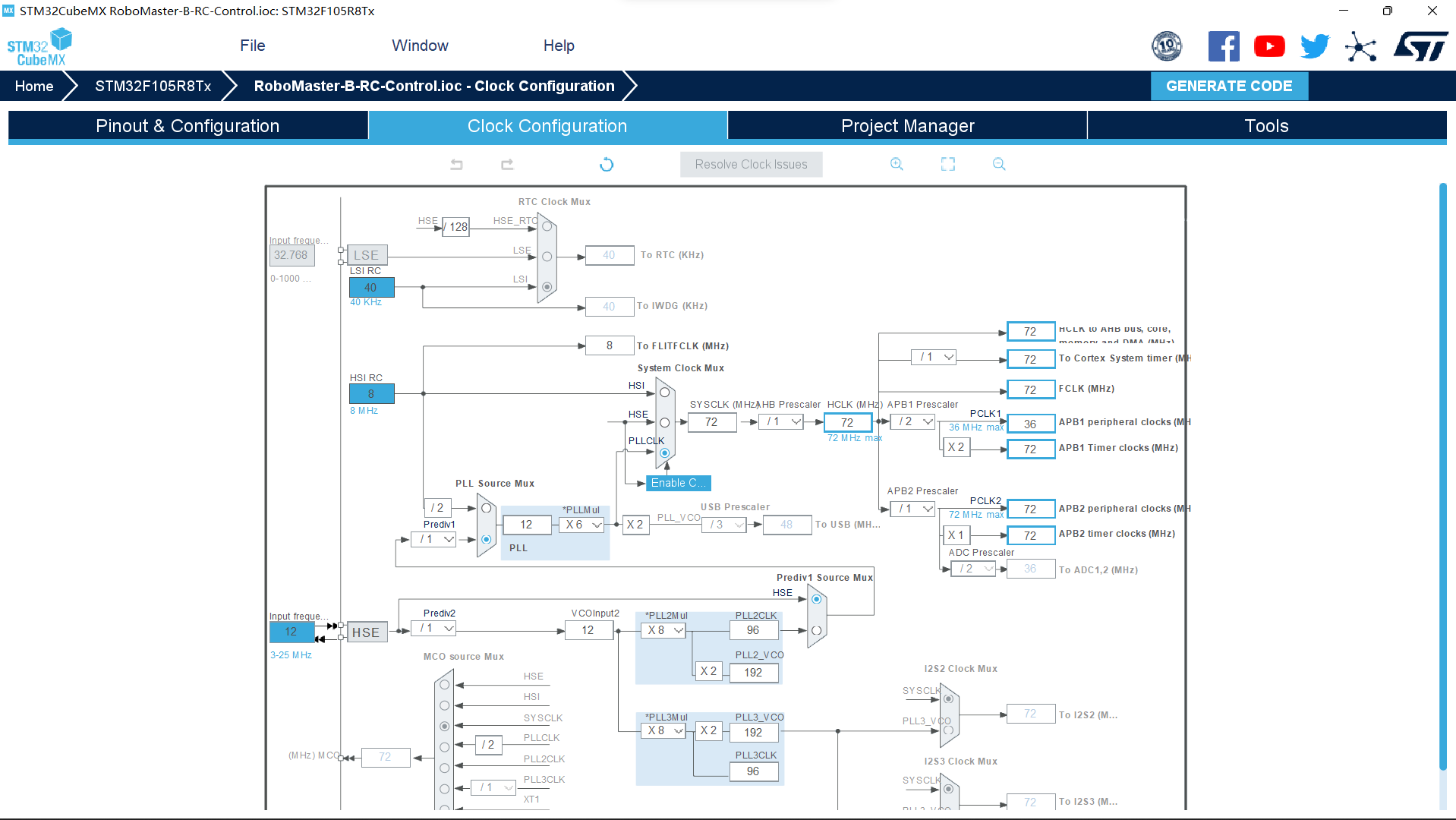Open the USB Prescaler /3 dropdown

click(x=724, y=525)
